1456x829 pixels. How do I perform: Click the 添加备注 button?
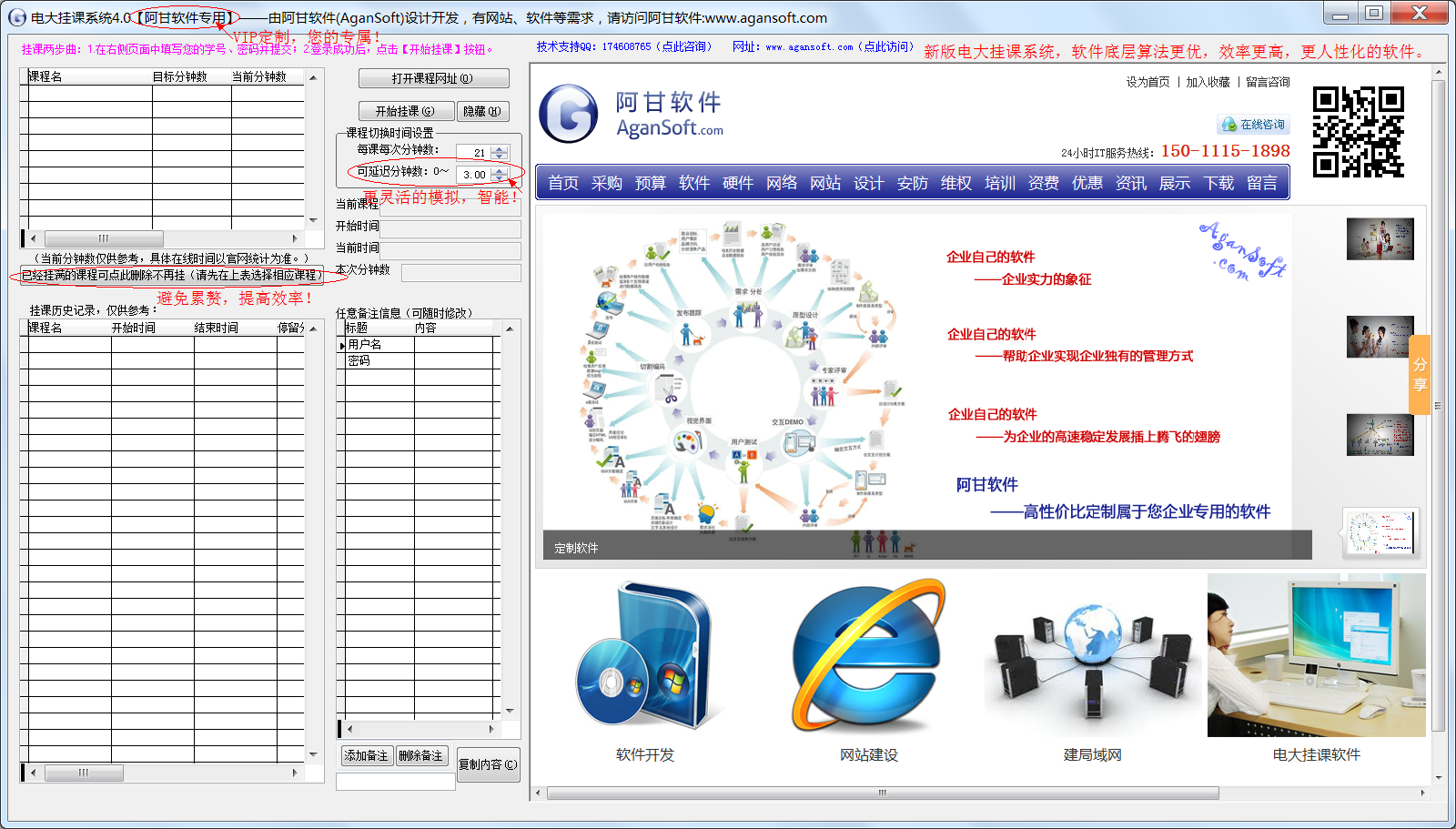click(366, 755)
